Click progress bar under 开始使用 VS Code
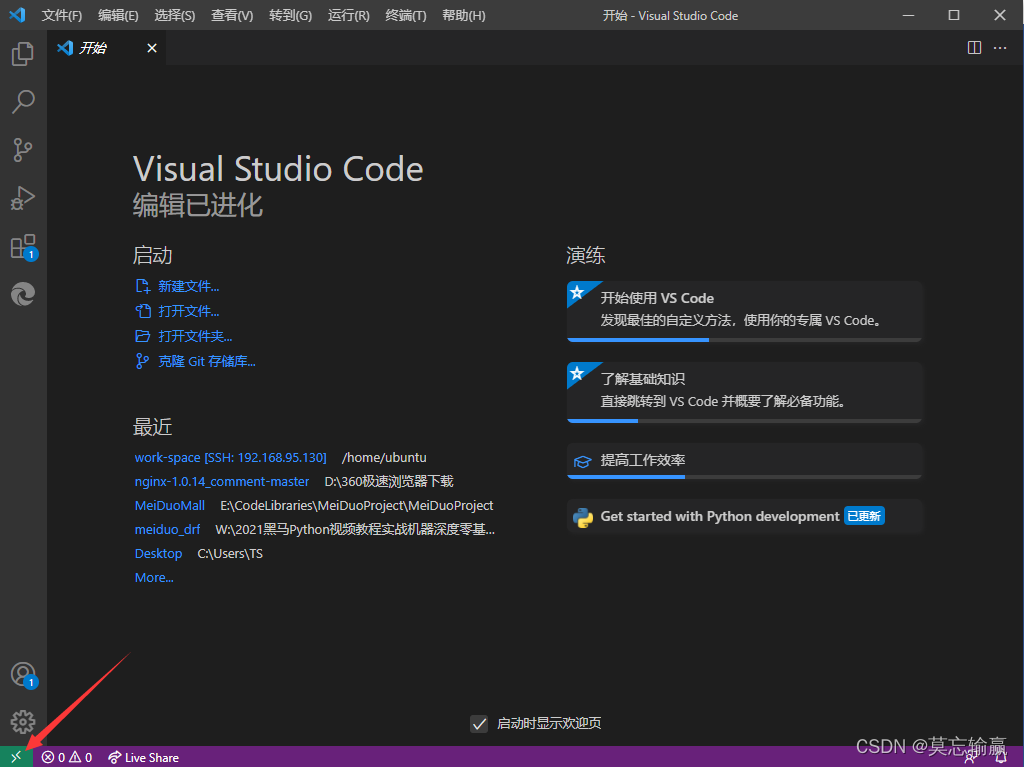Screen dimensions: 1024x767 [744, 340]
